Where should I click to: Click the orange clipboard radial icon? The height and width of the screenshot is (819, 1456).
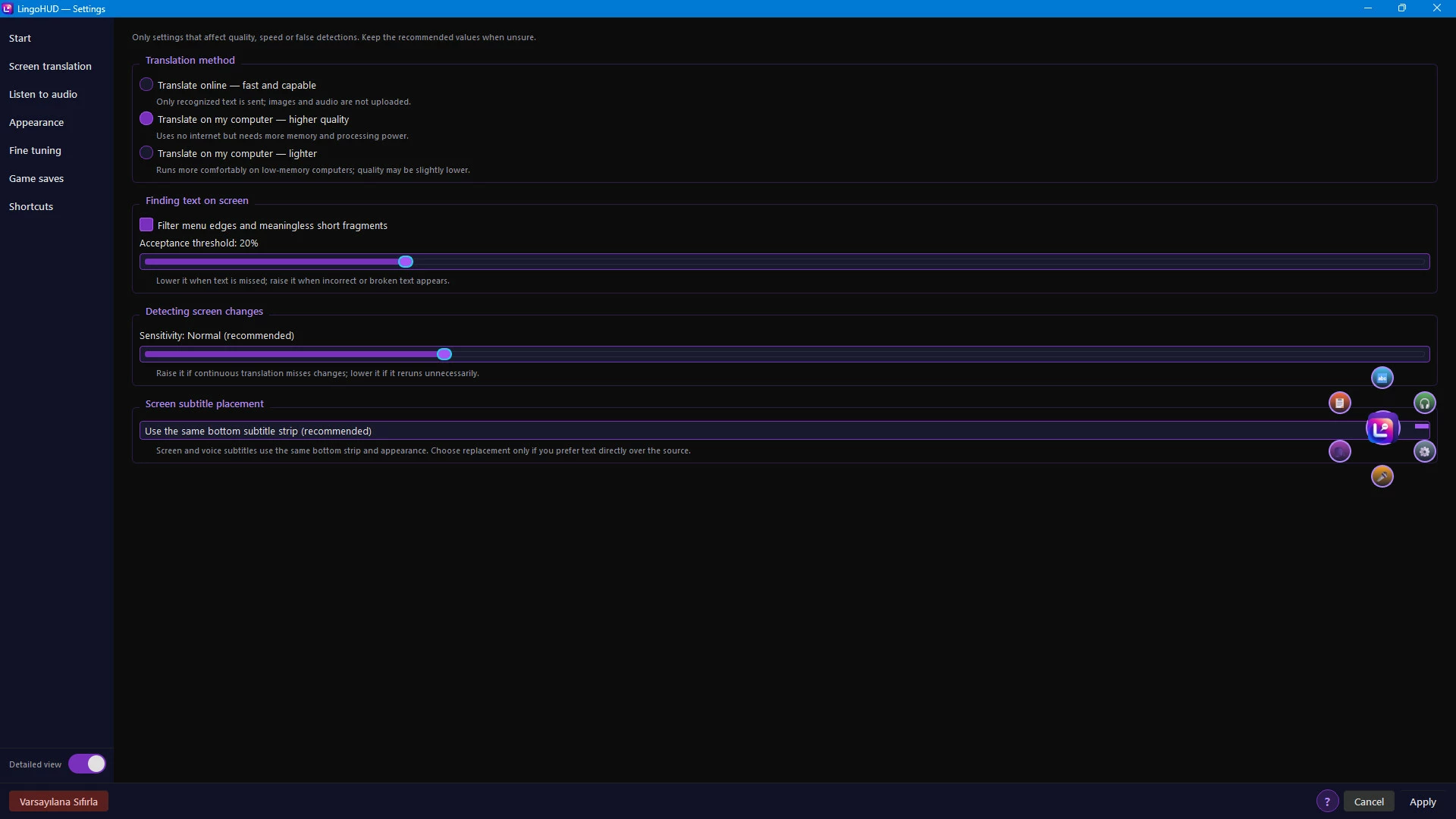point(1339,403)
